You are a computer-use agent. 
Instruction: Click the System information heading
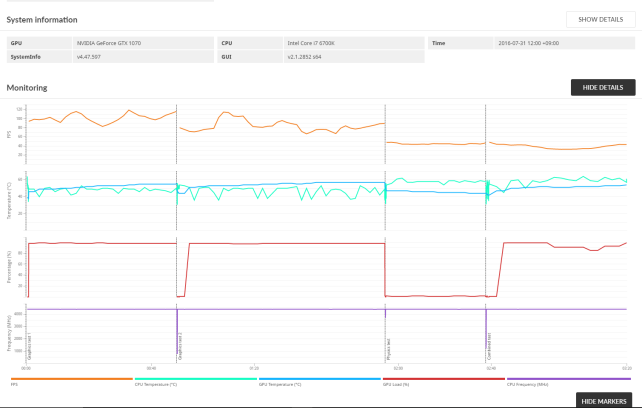42,20
